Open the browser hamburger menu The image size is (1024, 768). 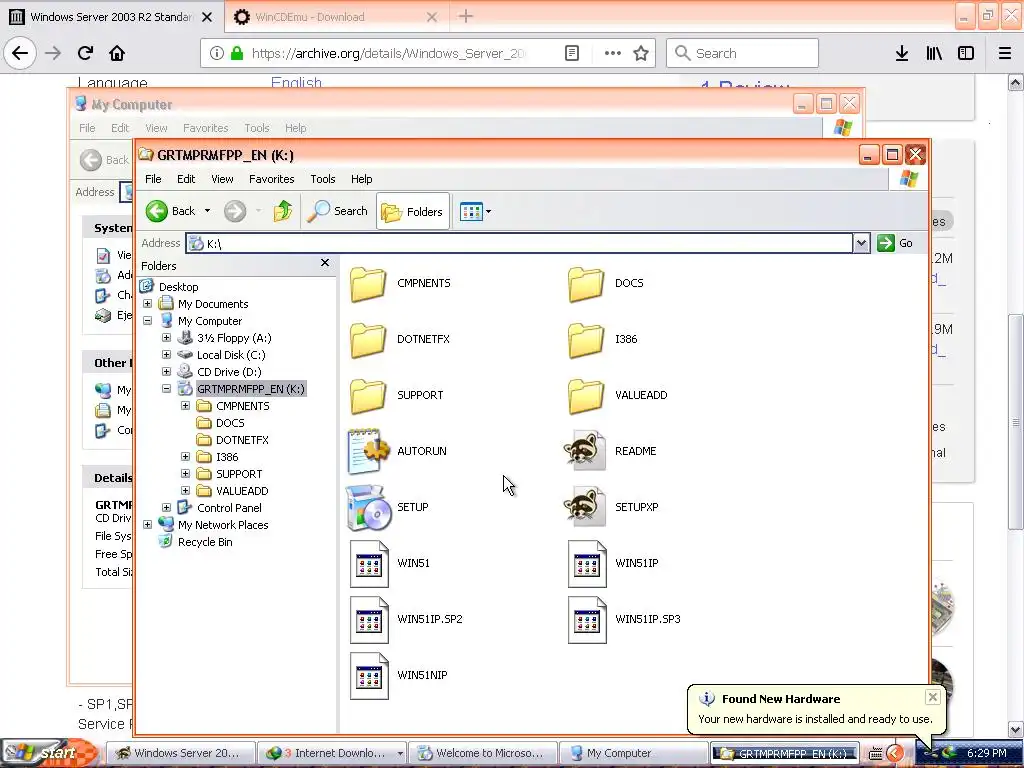point(1005,54)
